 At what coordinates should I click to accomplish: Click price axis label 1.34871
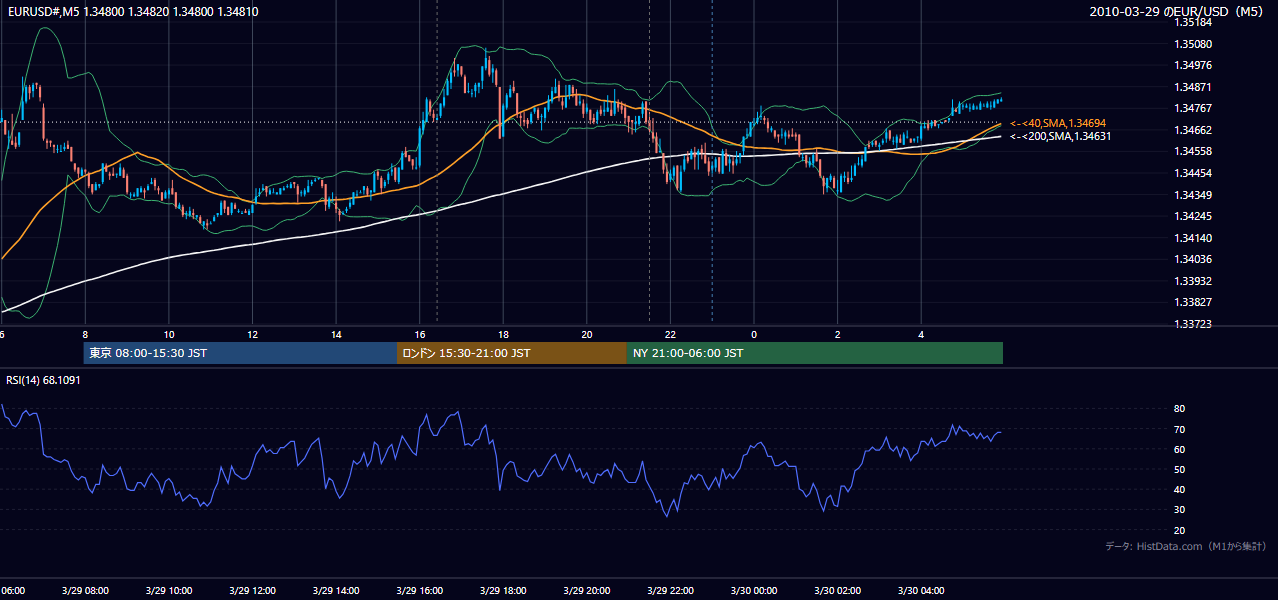coord(1193,87)
